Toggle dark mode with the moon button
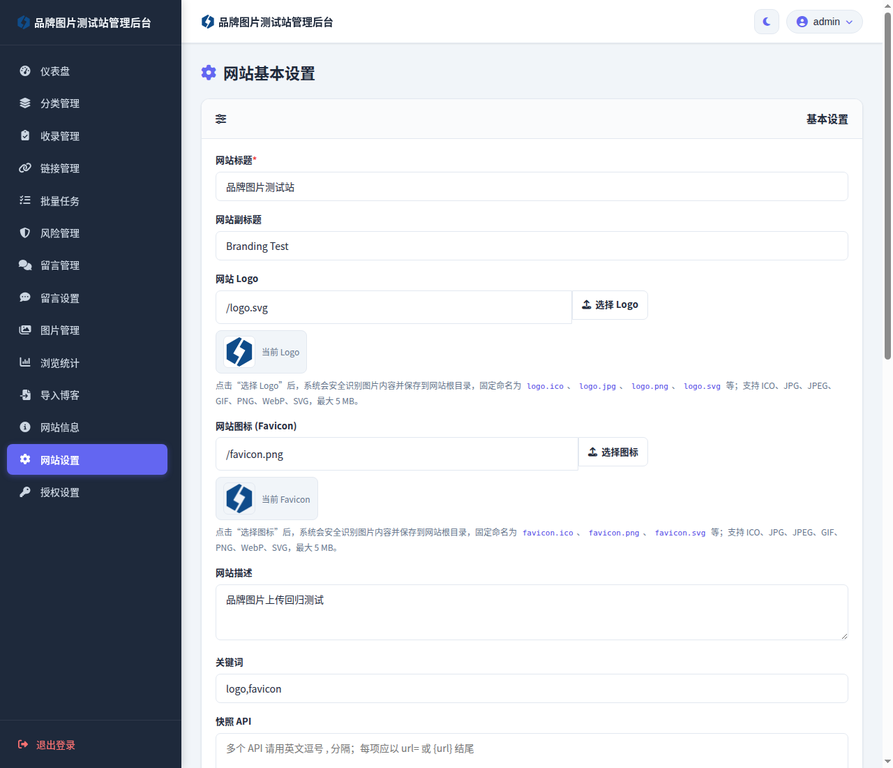The height and width of the screenshot is (768, 893). point(767,22)
